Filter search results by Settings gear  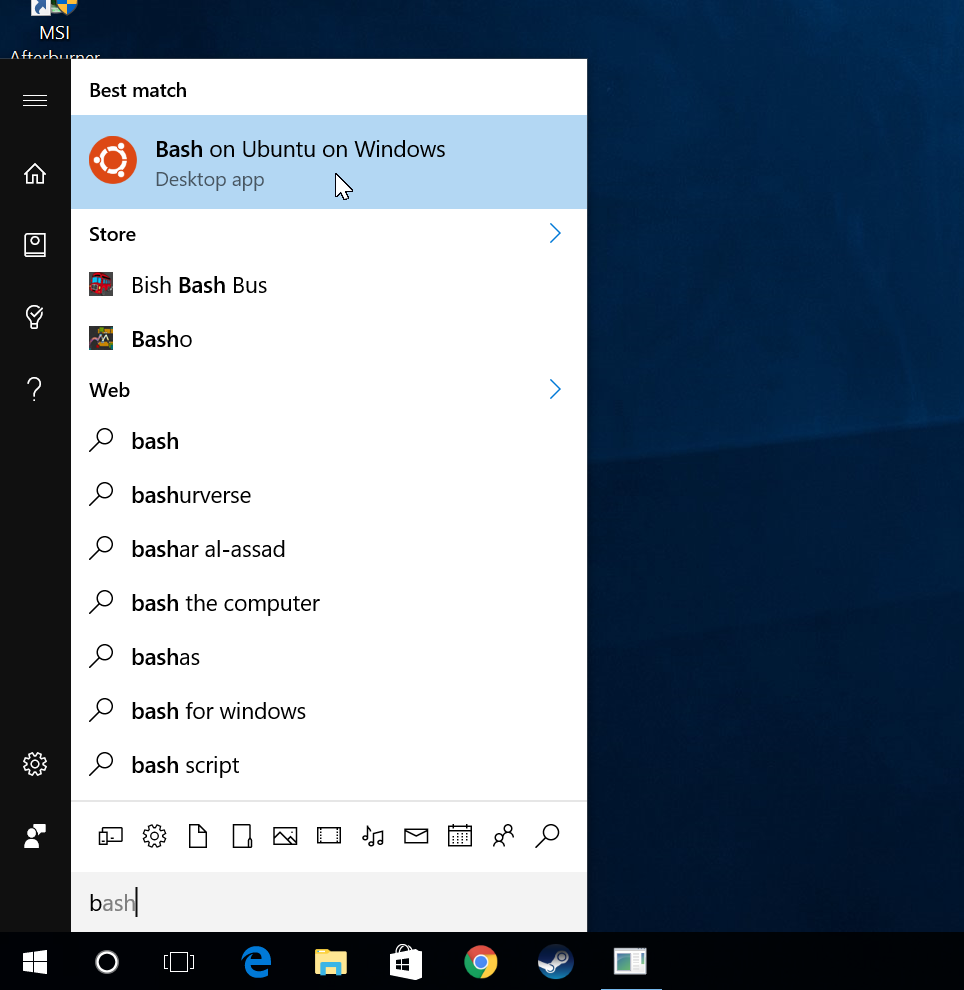154,837
